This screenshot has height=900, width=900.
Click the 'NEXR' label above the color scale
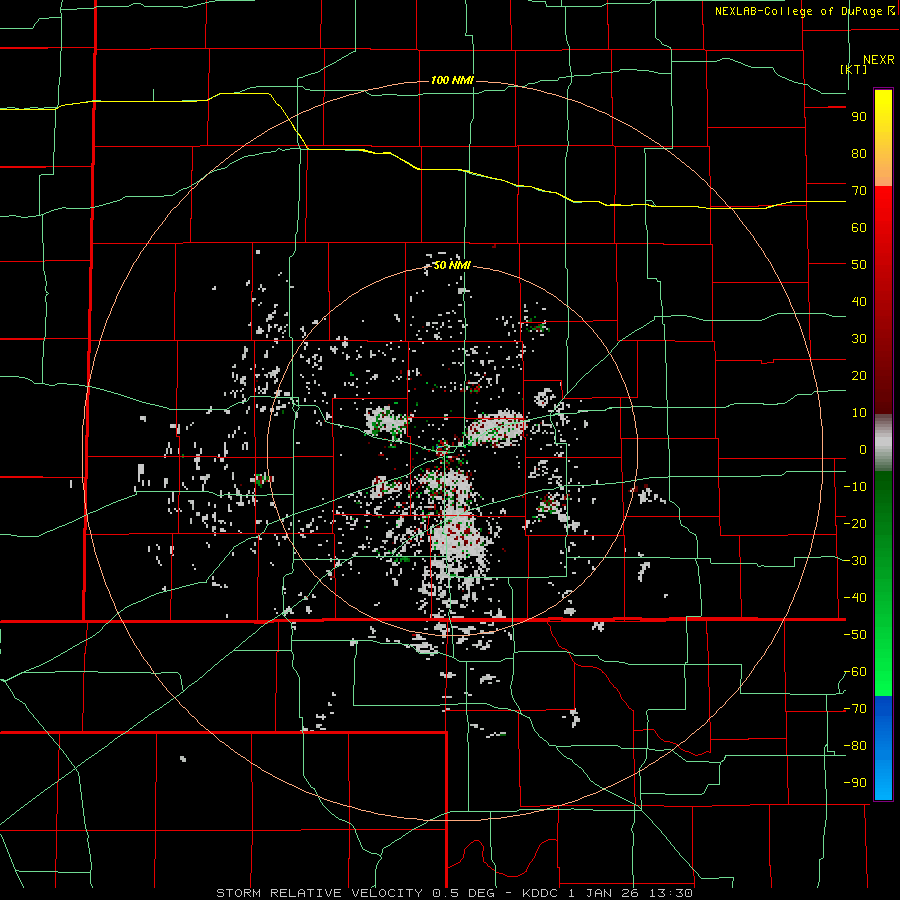(x=879, y=60)
